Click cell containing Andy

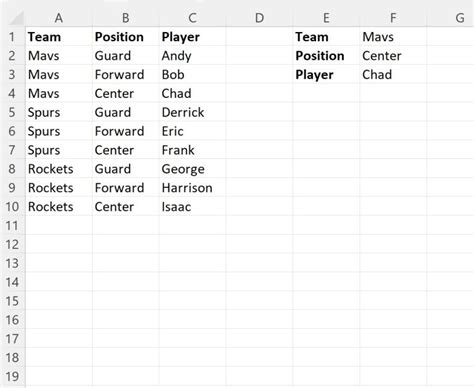[193, 56]
